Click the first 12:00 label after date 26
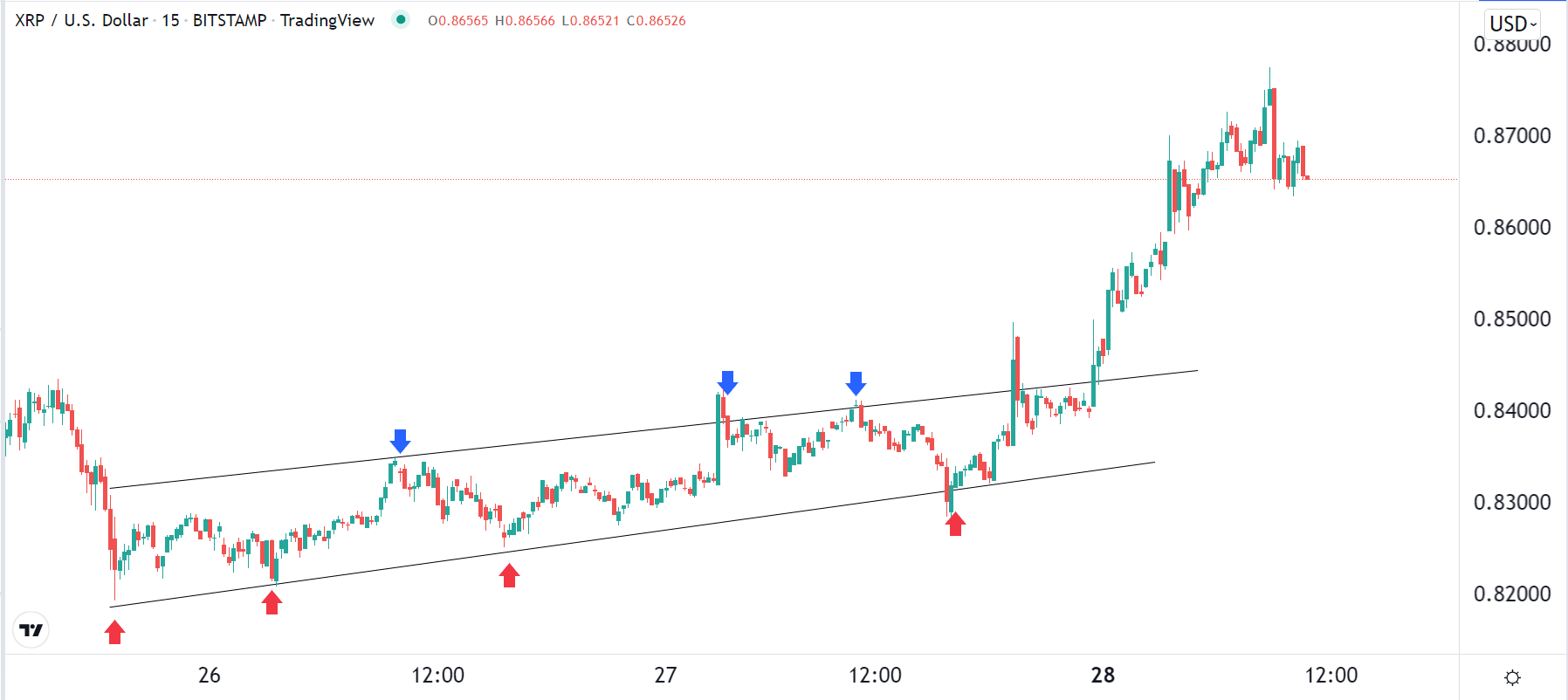Image resolution: width=1568 pixels, height=700 pixels. click(x=438, y=675)
